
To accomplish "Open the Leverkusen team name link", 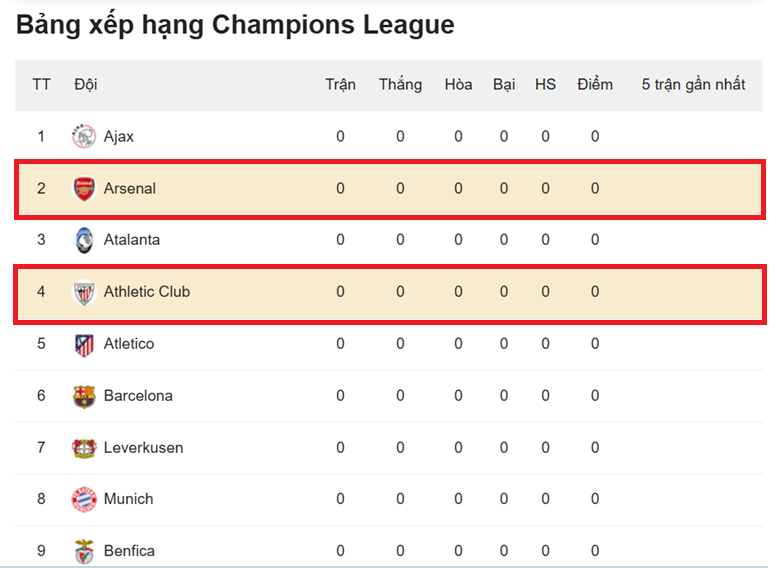I will tap(143, 448).
